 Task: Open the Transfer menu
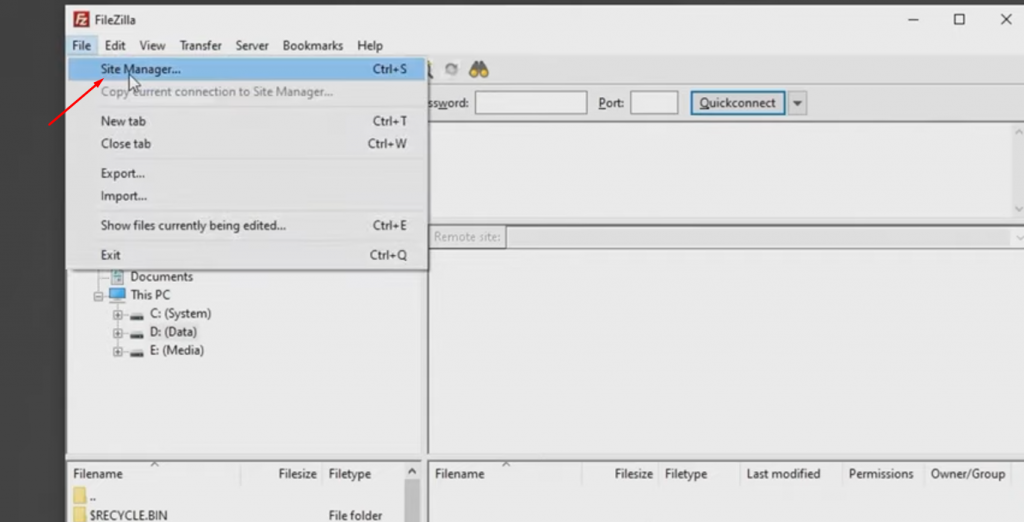click(200, 46)
